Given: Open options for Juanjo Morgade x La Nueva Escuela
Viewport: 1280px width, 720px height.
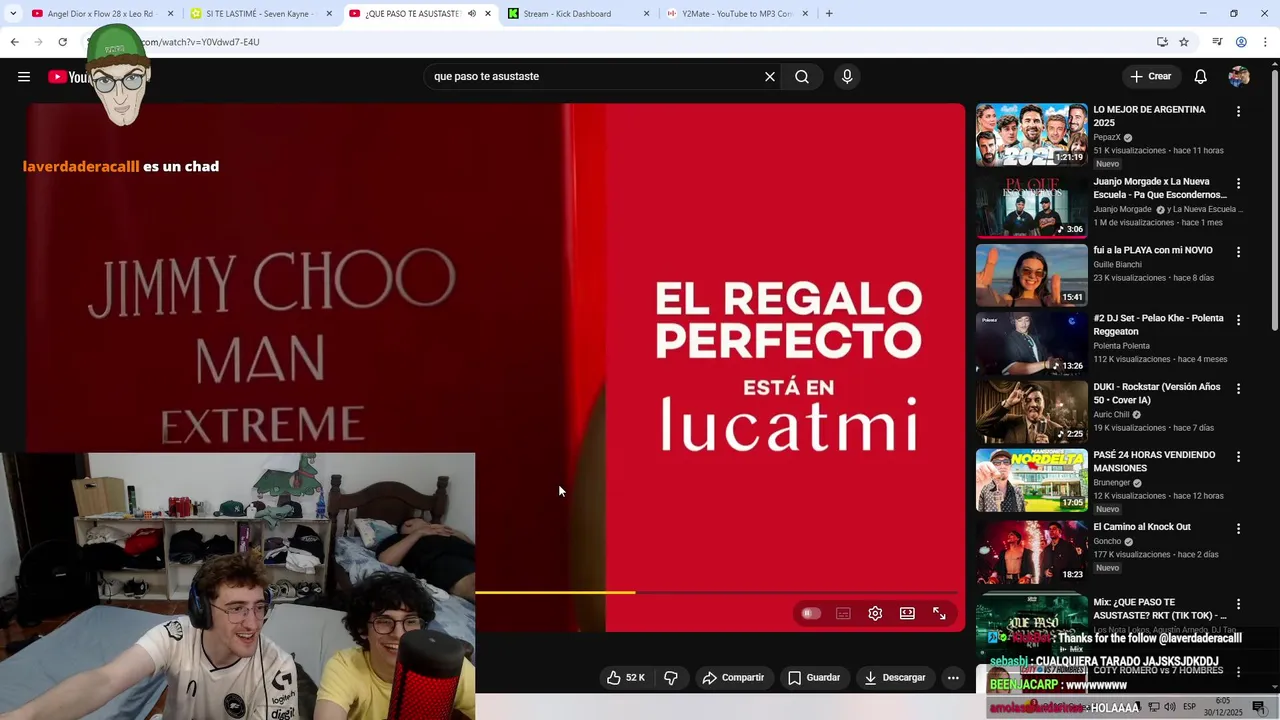Looking at the screenshot, I should (1238, 184).
